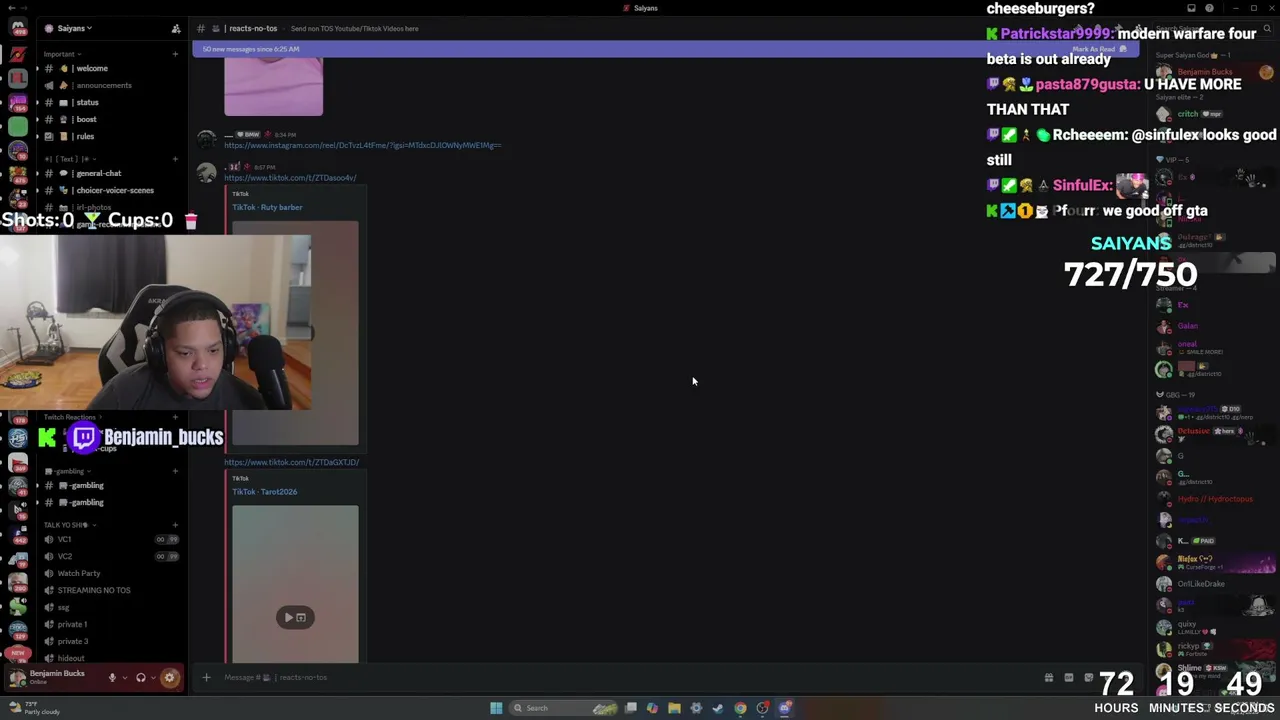
Task: Open OBS Studio icon on the taskbar
Action: [x=763, y=708]
